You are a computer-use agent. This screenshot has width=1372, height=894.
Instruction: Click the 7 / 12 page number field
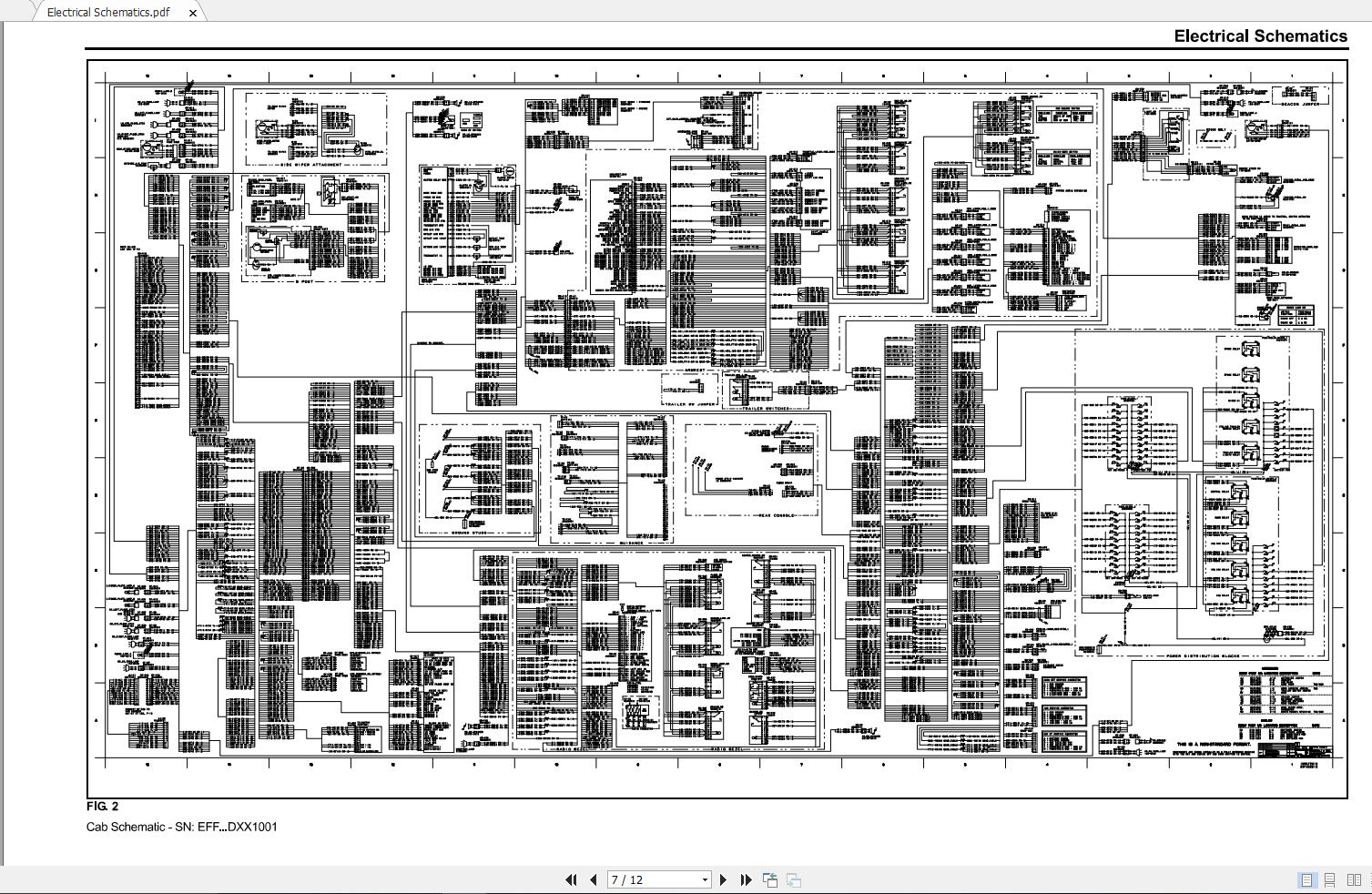651,879
